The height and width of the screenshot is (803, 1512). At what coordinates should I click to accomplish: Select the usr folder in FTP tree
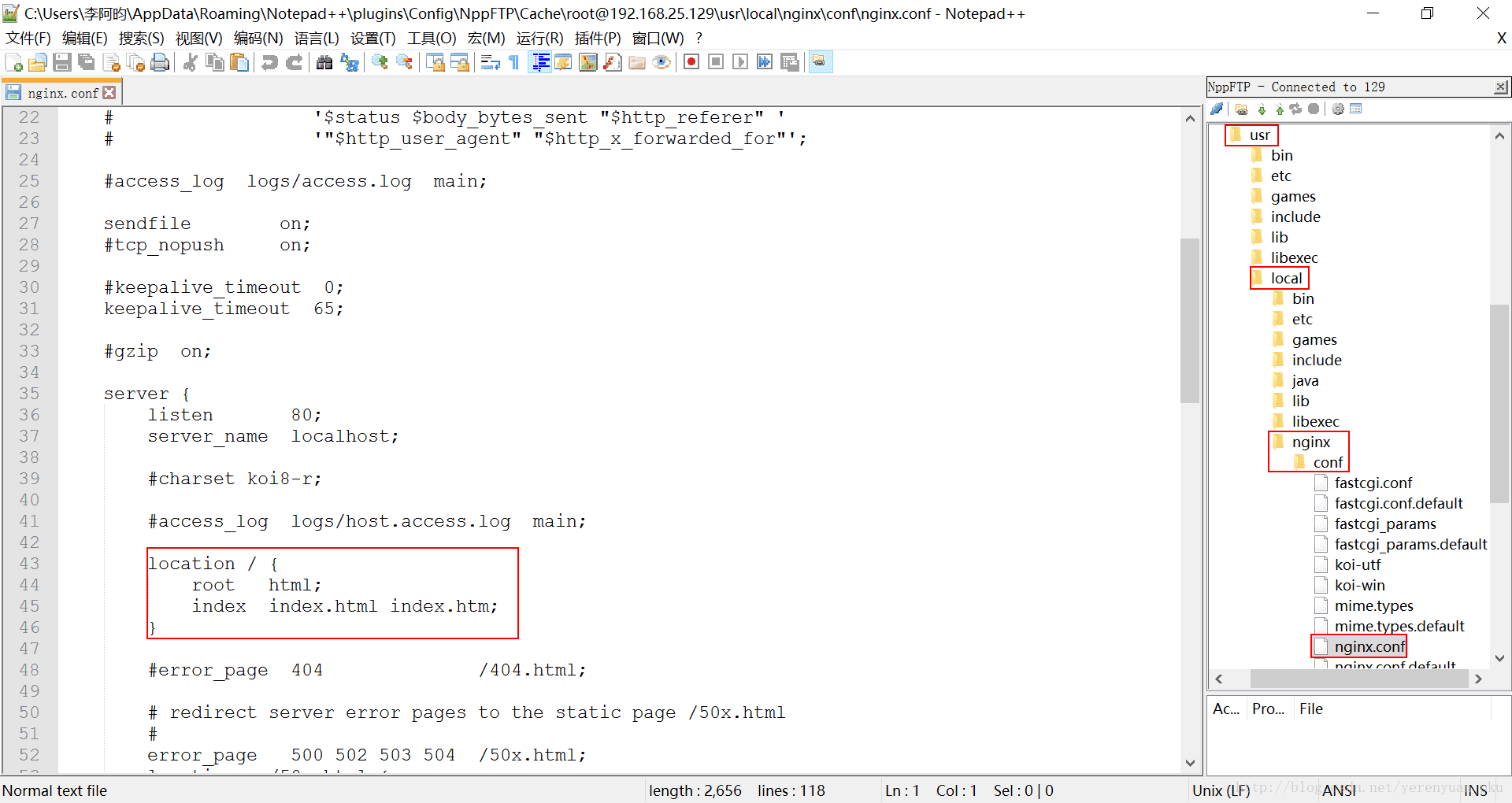(x=1259, y=135)
